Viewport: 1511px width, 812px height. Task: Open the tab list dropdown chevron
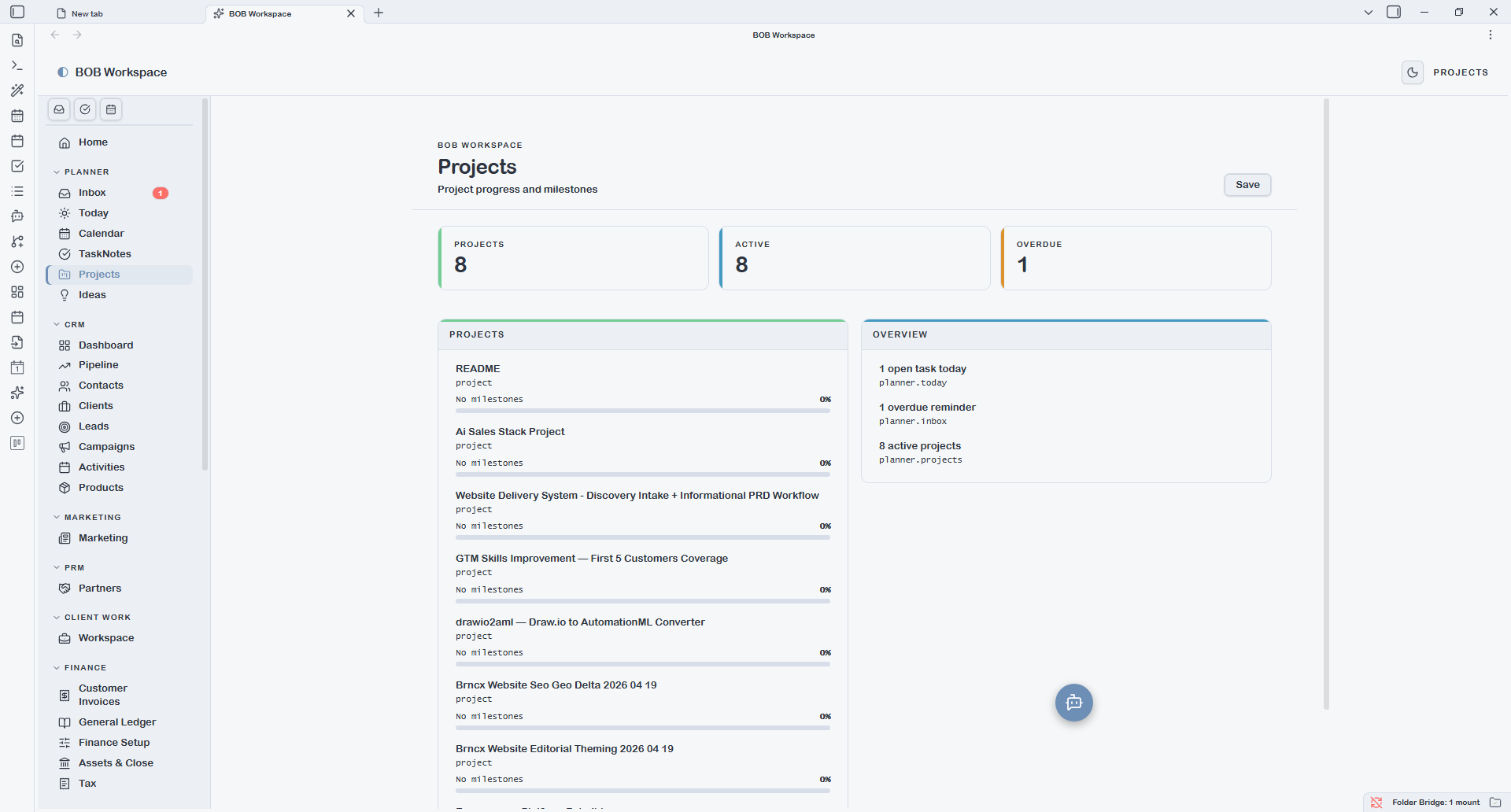point(1369,13)
